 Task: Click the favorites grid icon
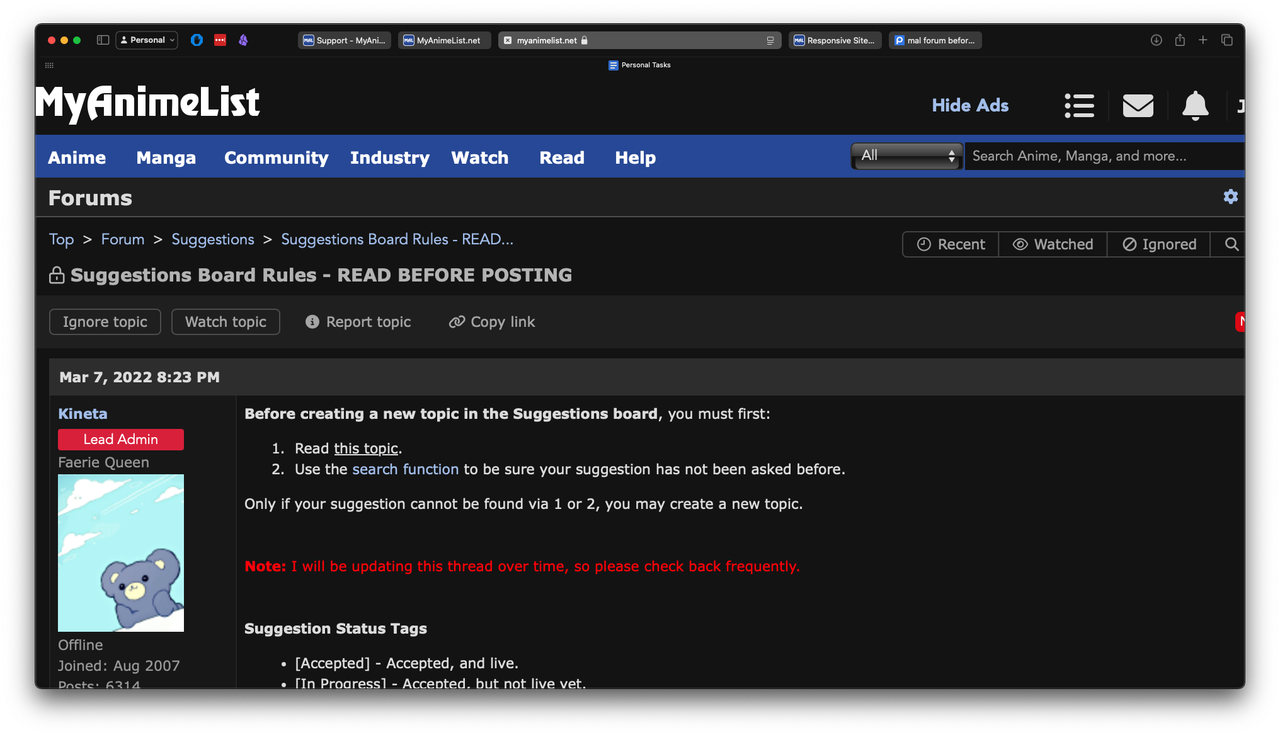click(49, 65)
